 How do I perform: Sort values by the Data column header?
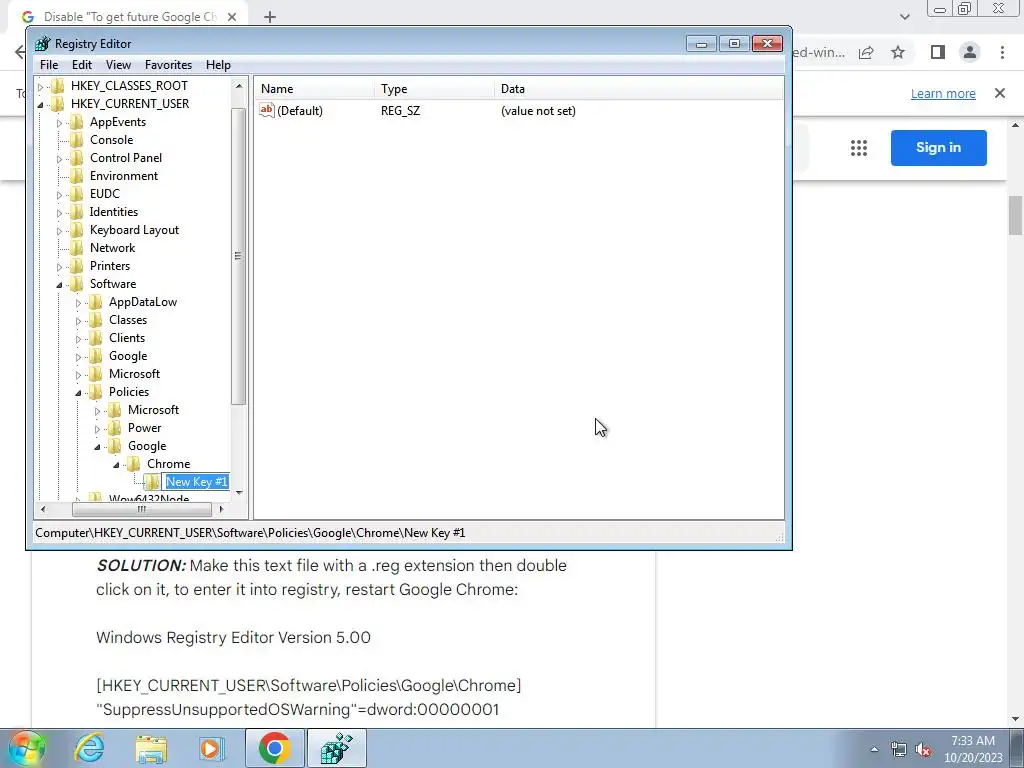coord(639,89)
